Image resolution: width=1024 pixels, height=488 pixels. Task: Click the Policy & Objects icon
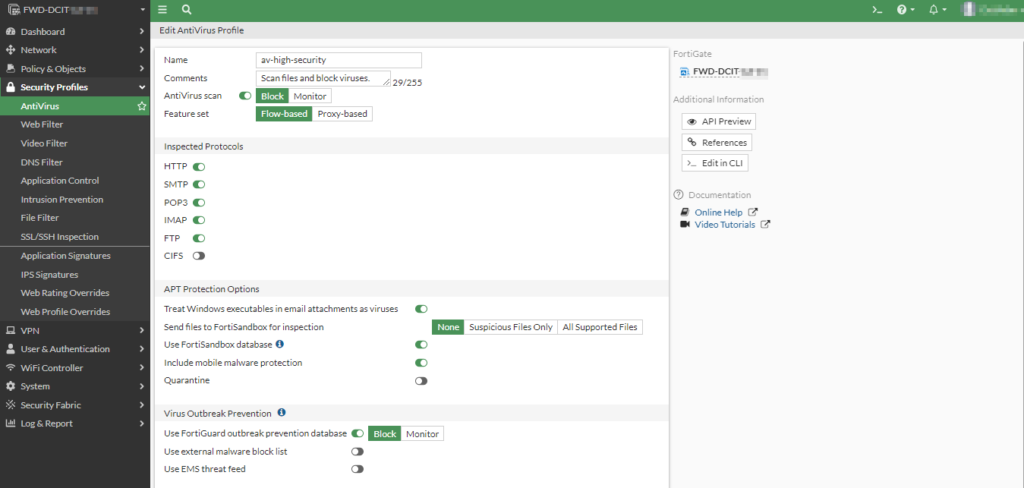pyautogui.click(x=10, y=69)
